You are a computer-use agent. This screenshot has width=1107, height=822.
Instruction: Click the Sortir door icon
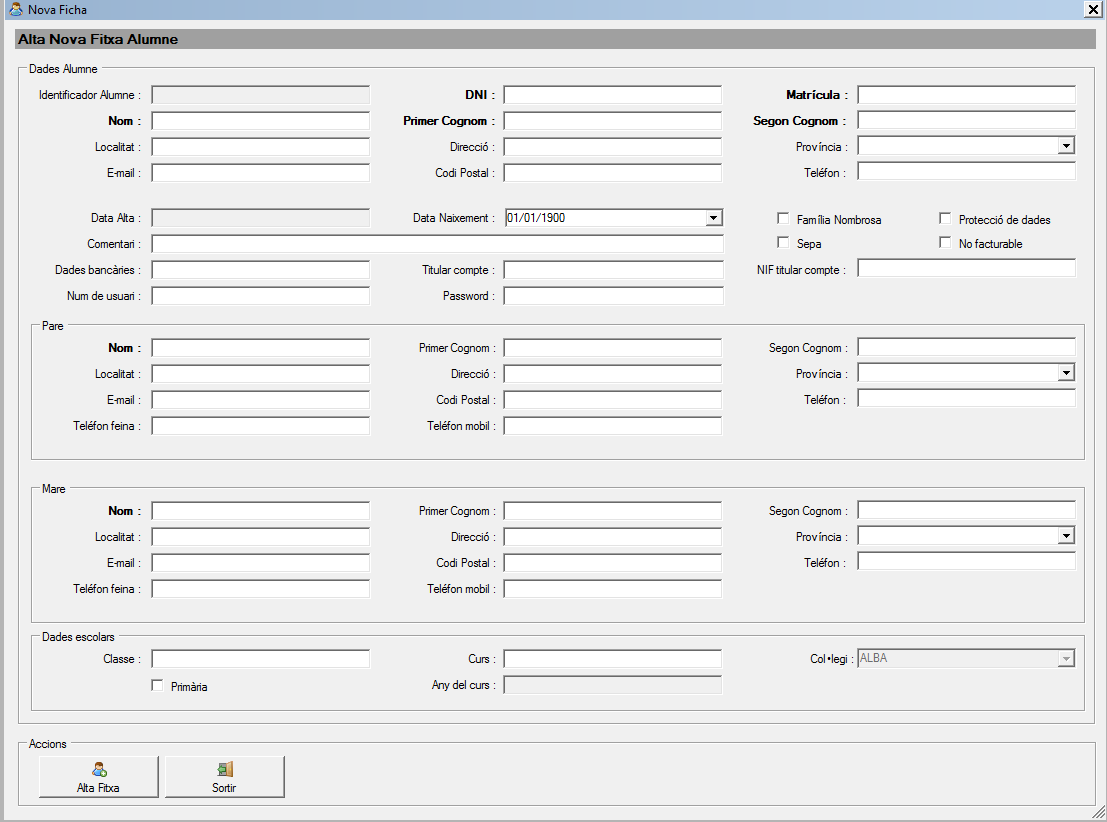point(224,769)
